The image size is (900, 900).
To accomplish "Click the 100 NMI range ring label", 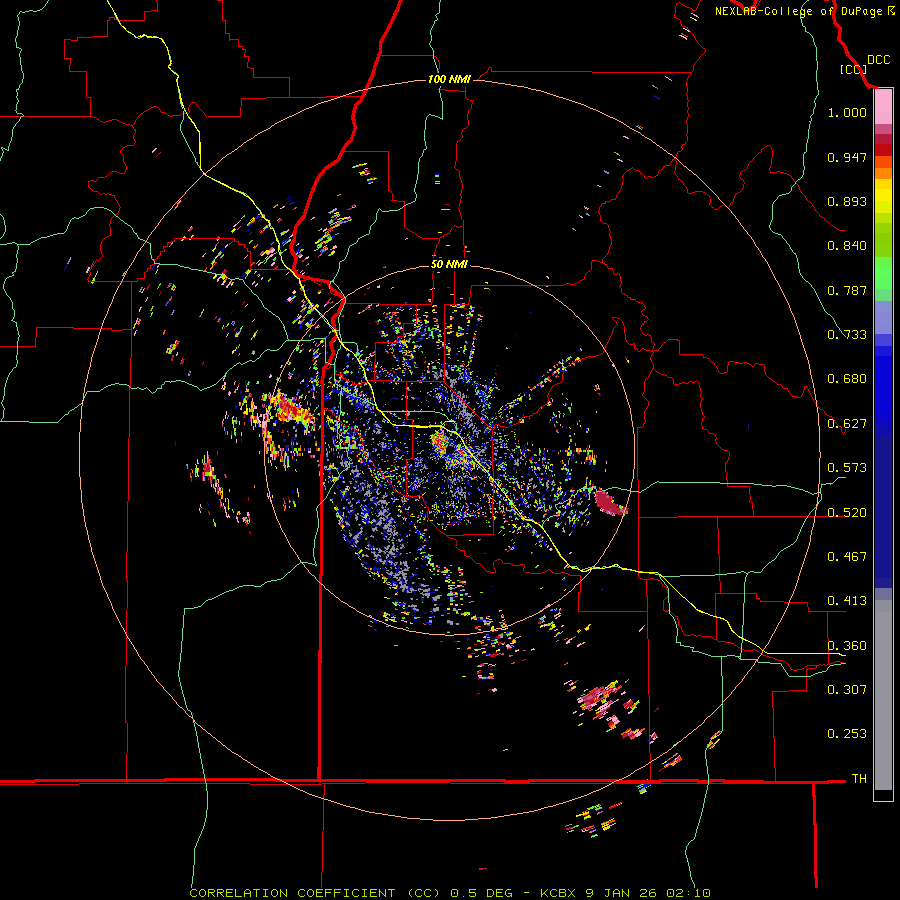I will tap(449, 79).
